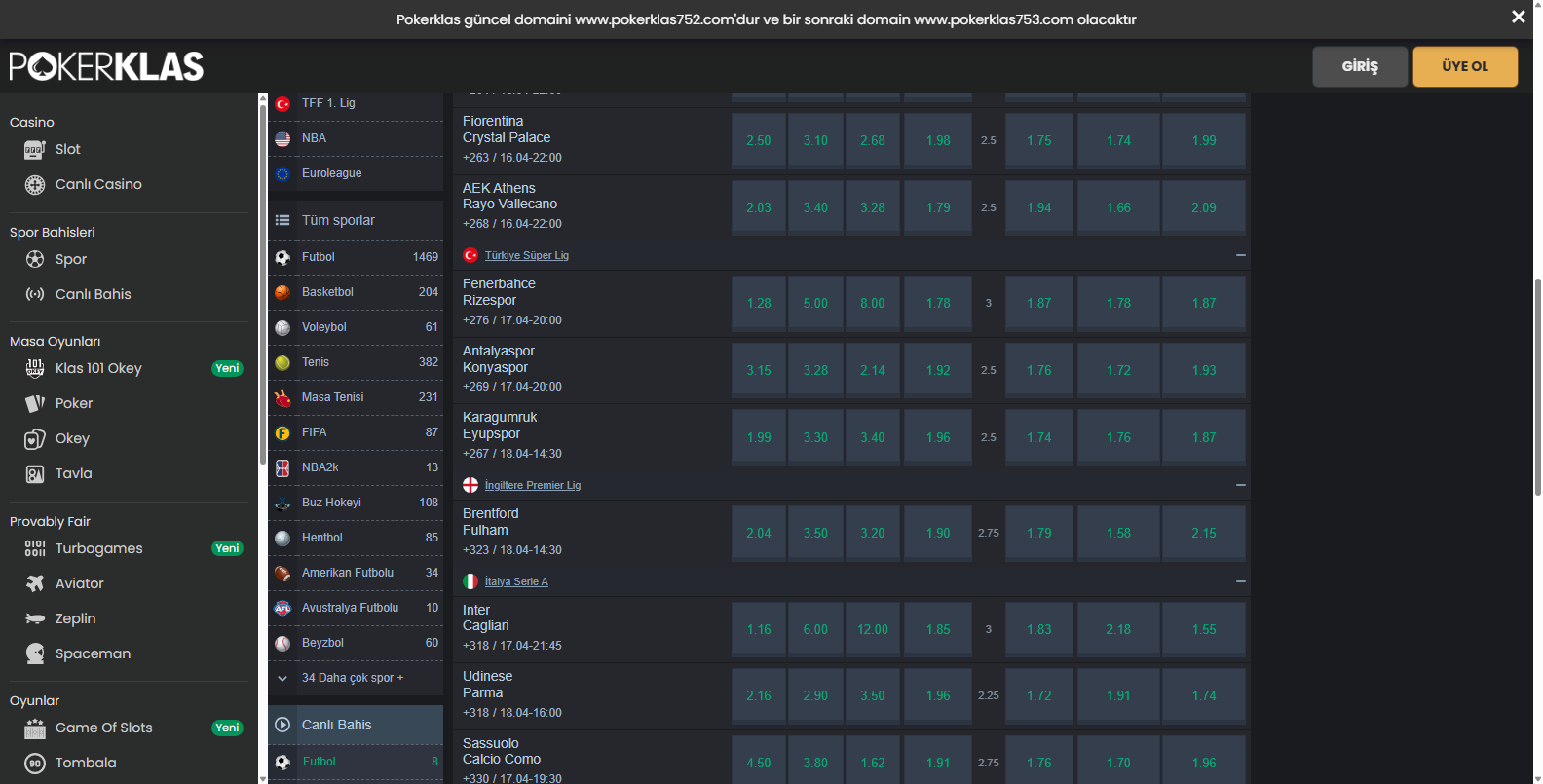Select the Aviator plane icon
The image size is (1543, 784).
35,583
